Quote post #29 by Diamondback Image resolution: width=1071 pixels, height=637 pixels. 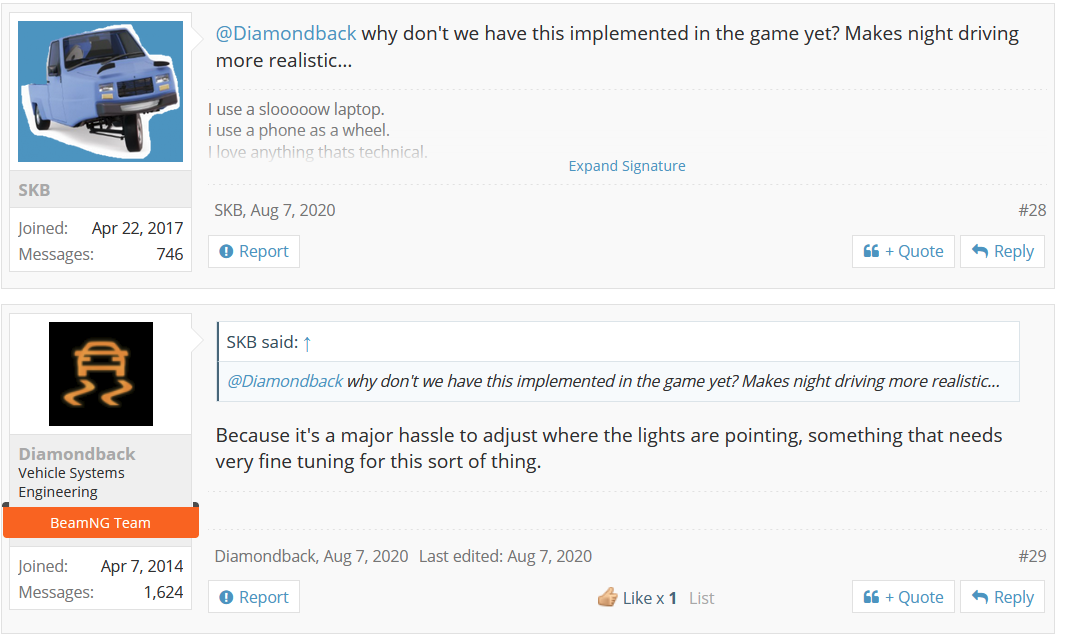click(x=903, y=597)
